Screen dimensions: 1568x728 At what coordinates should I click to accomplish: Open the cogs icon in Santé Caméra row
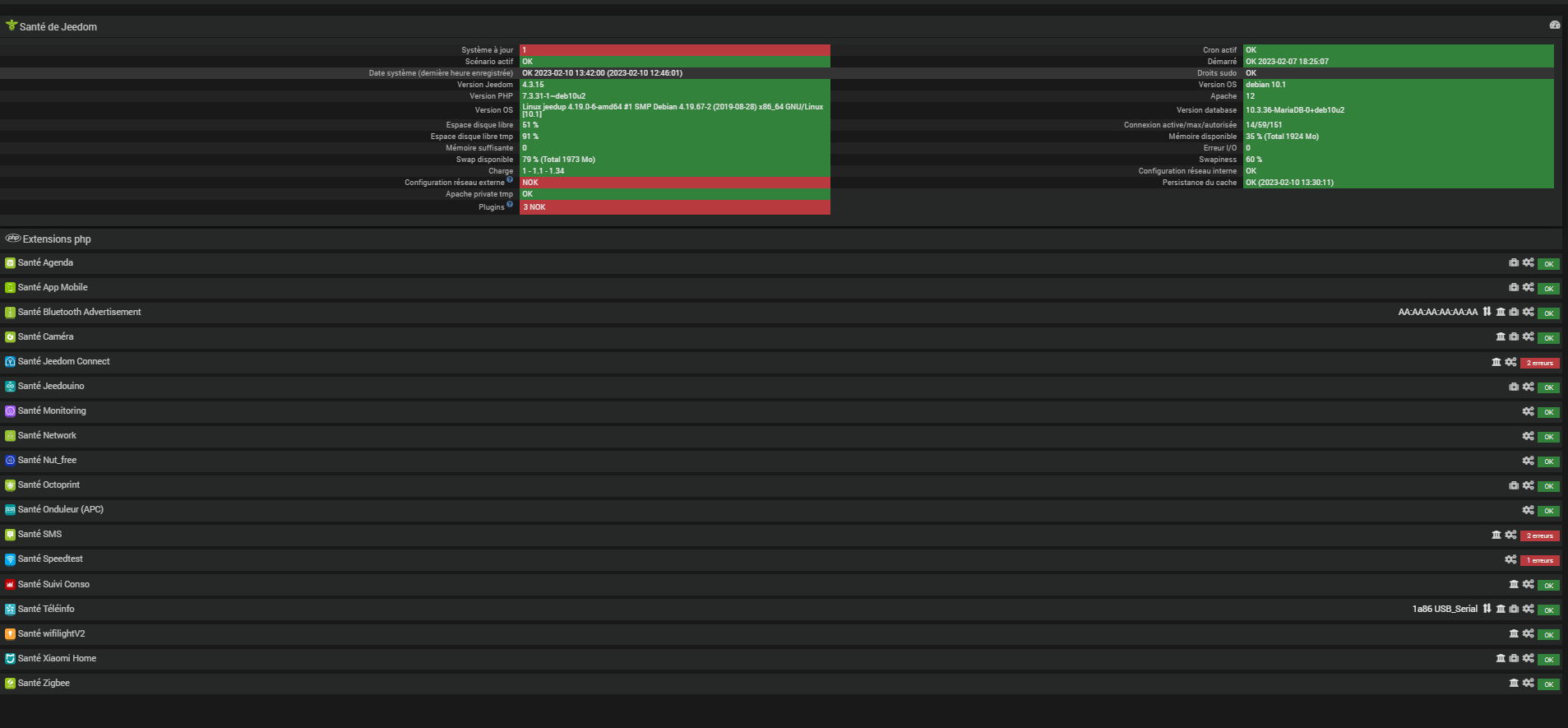click(1528, 337)
